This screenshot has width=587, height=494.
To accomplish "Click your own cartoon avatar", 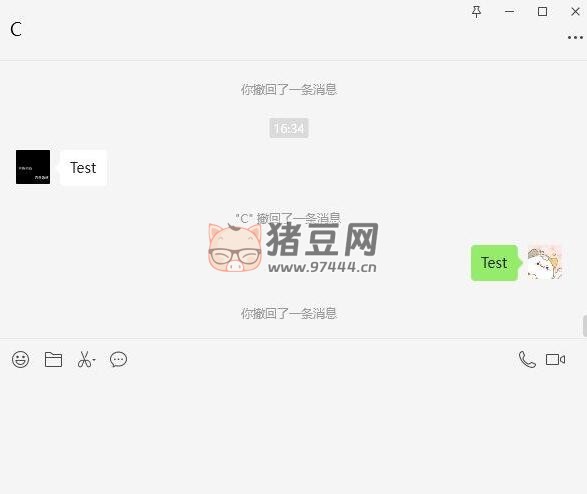I will pos(545,262).
